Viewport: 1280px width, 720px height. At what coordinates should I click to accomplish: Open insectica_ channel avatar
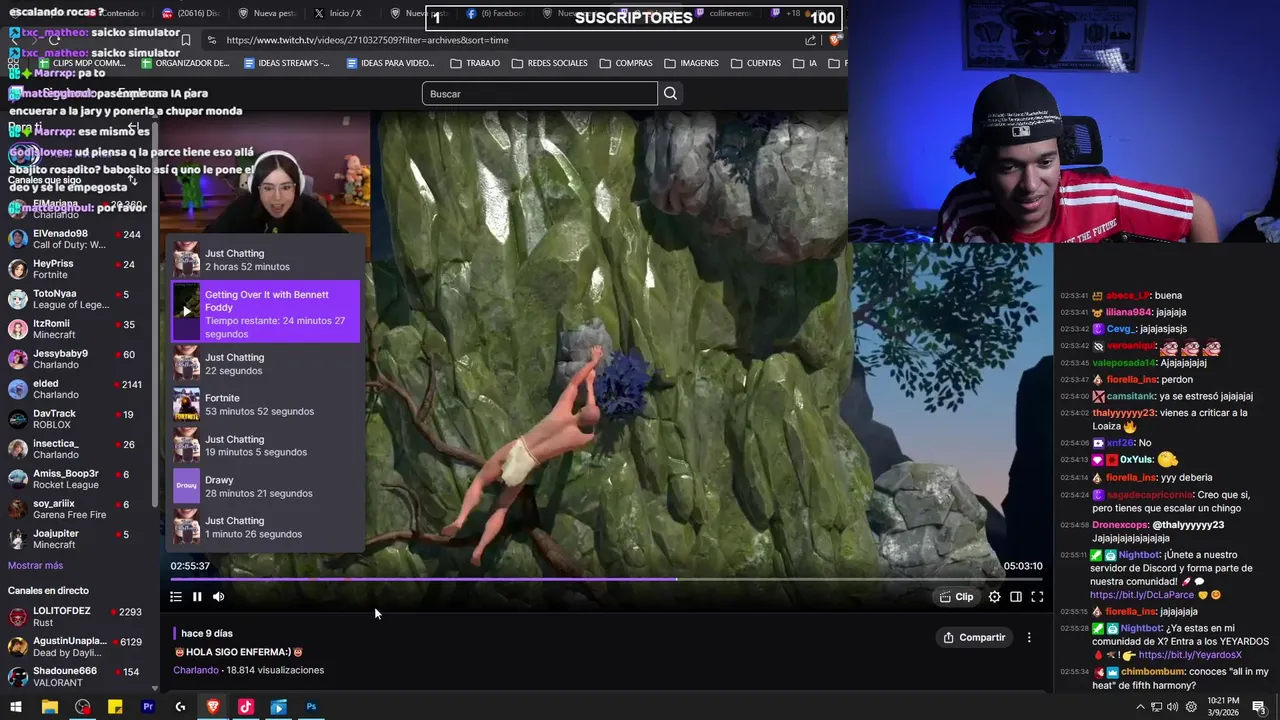click(x=17, y=449)
